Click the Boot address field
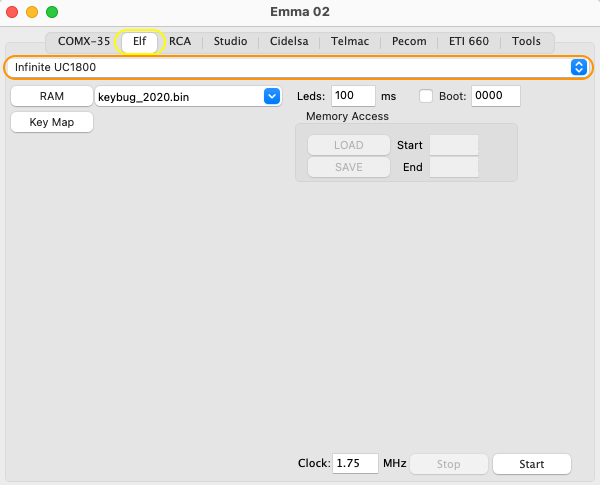 coord(496,96)
